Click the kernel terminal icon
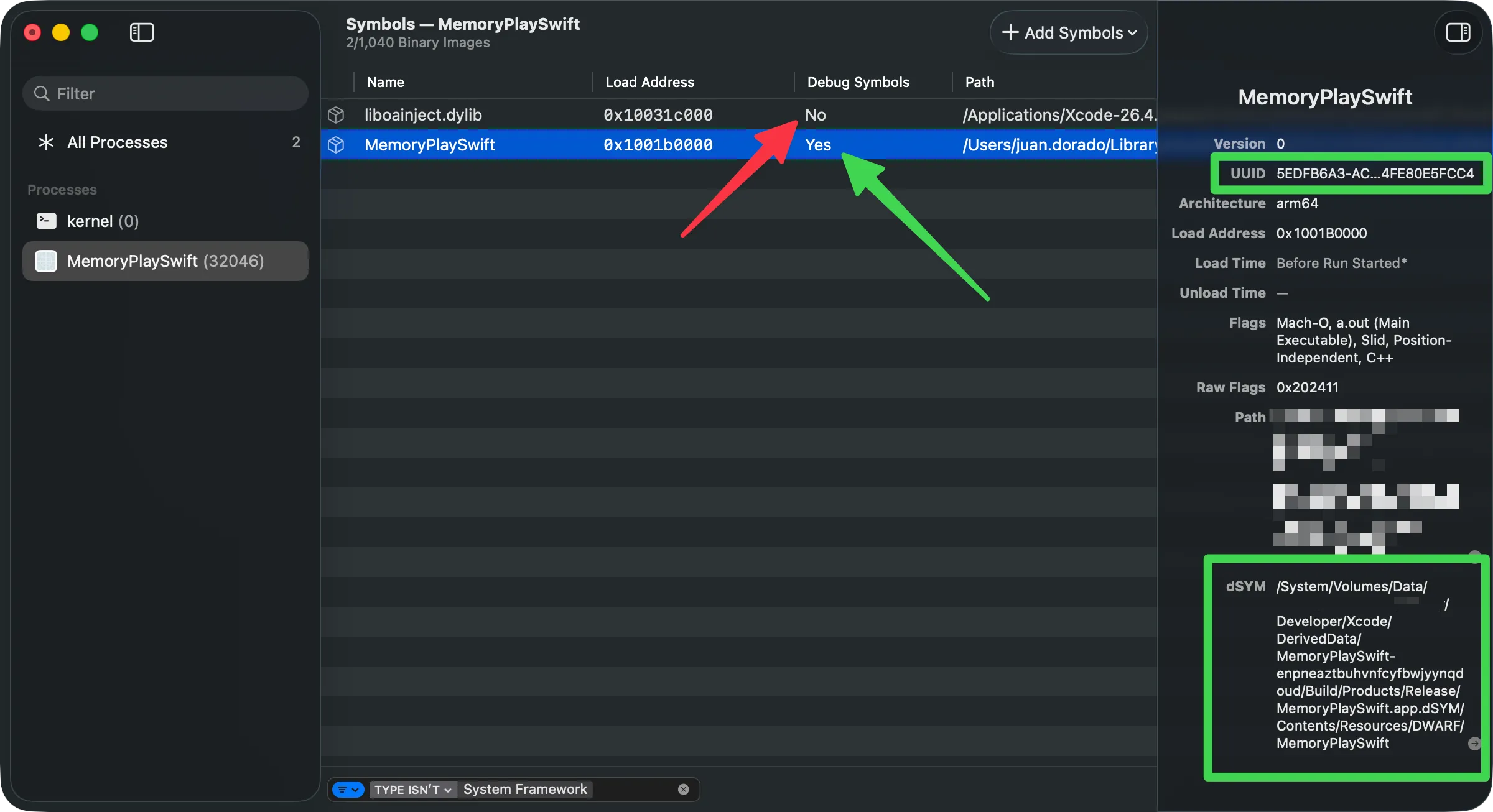This screenshot has width=1493, height=812. click(x=47, y=221)
